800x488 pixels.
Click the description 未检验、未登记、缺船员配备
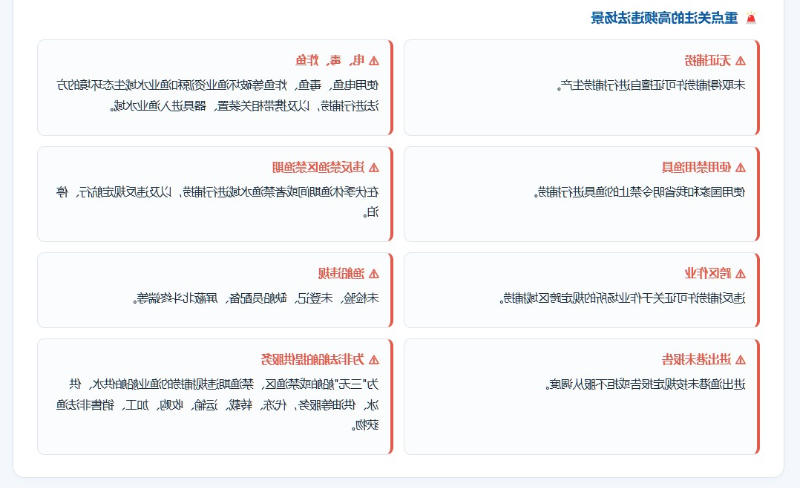tap(256, 298)
